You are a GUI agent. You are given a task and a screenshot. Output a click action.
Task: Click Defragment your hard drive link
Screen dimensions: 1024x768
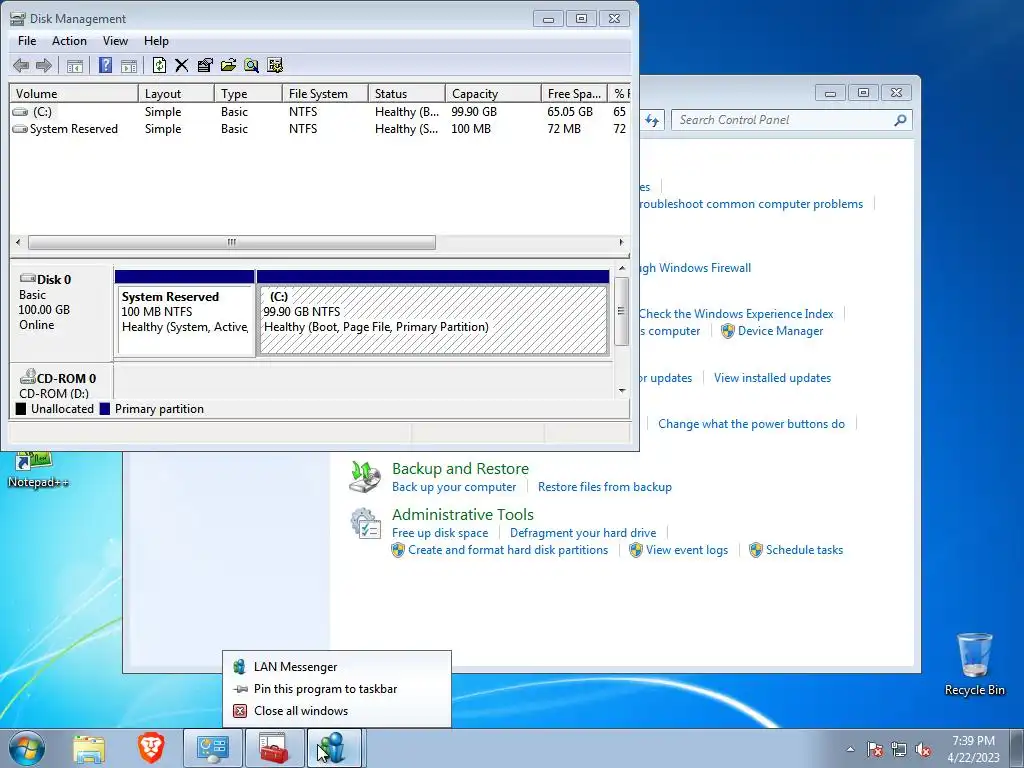point(583,533)
